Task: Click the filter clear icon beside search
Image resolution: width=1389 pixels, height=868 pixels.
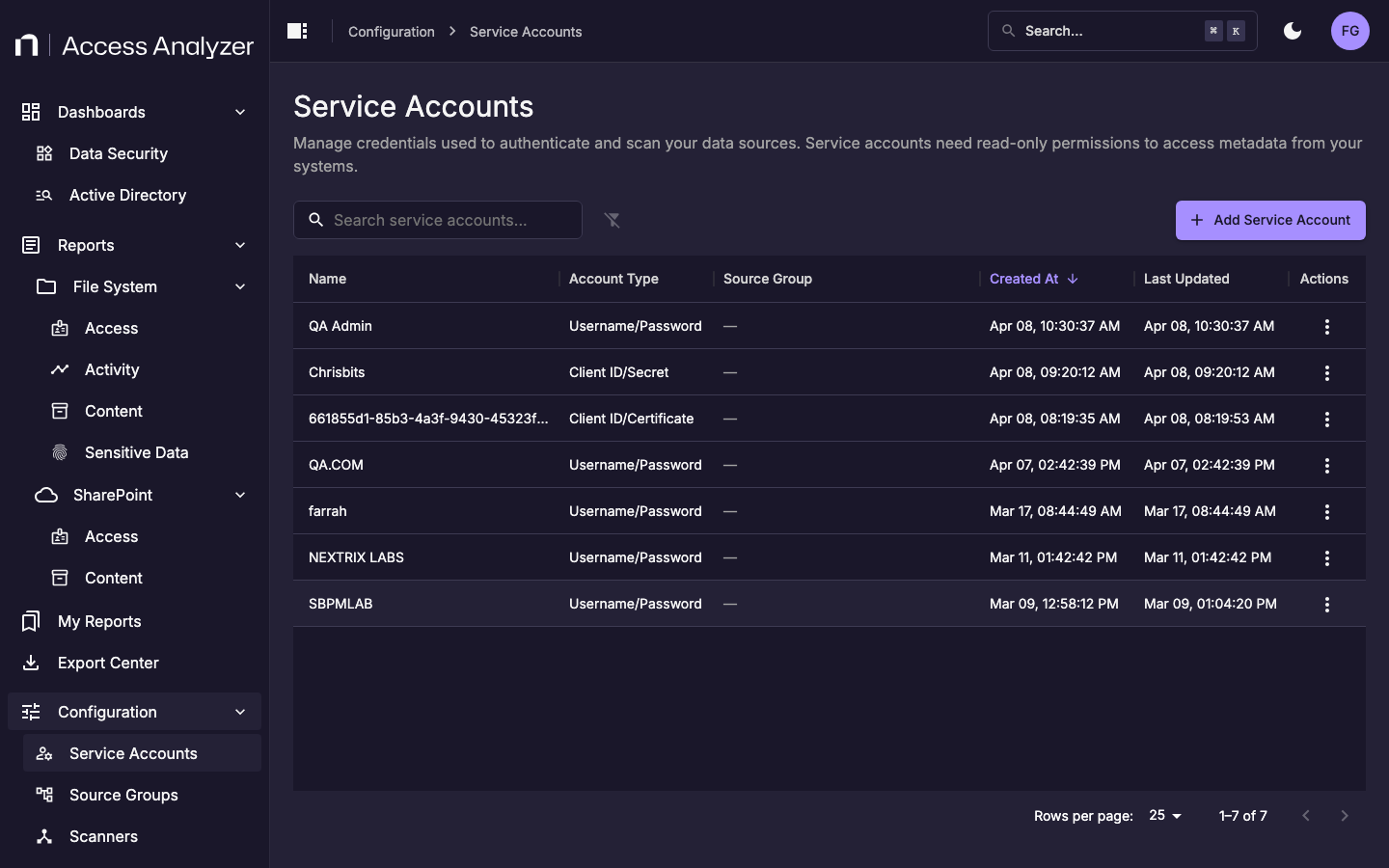Action: [x=613, y=220]
